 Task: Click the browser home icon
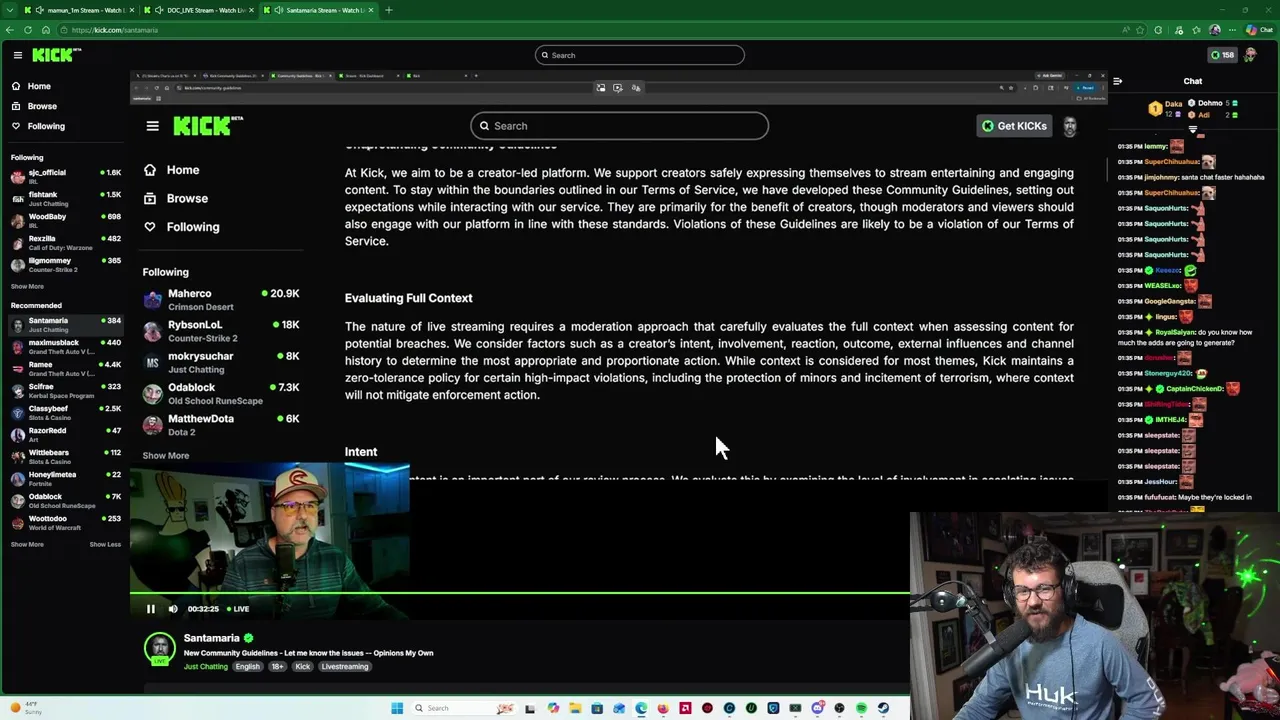click(x=45, y=30)
